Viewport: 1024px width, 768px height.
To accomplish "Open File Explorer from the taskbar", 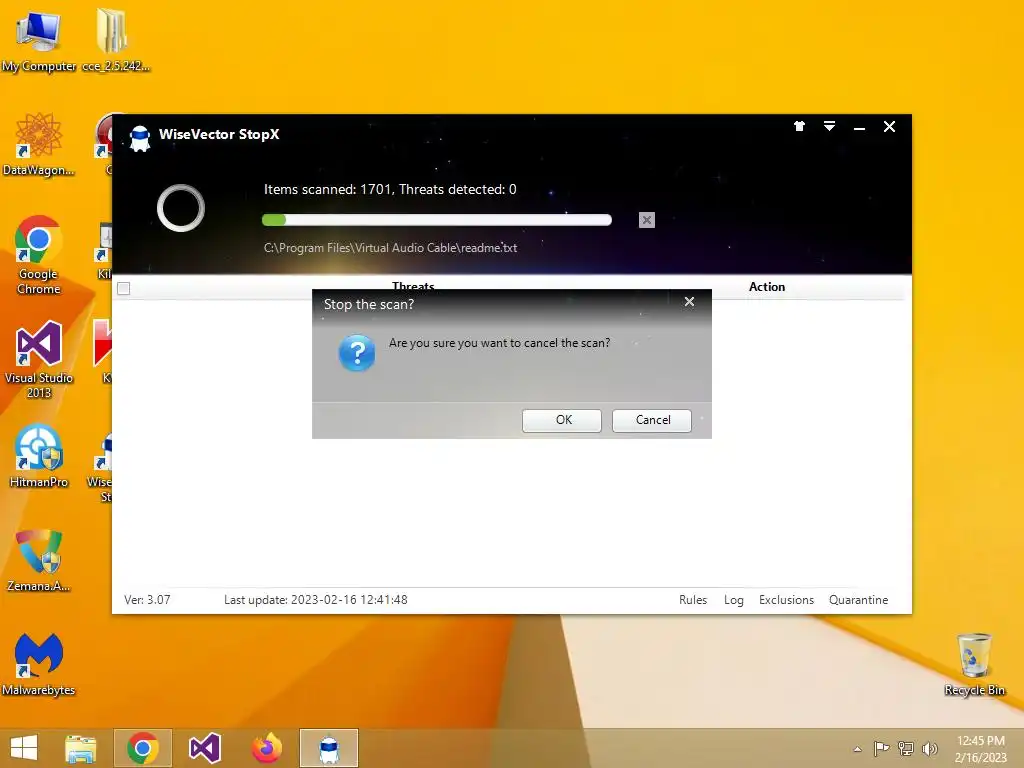I will pos(81,748).
